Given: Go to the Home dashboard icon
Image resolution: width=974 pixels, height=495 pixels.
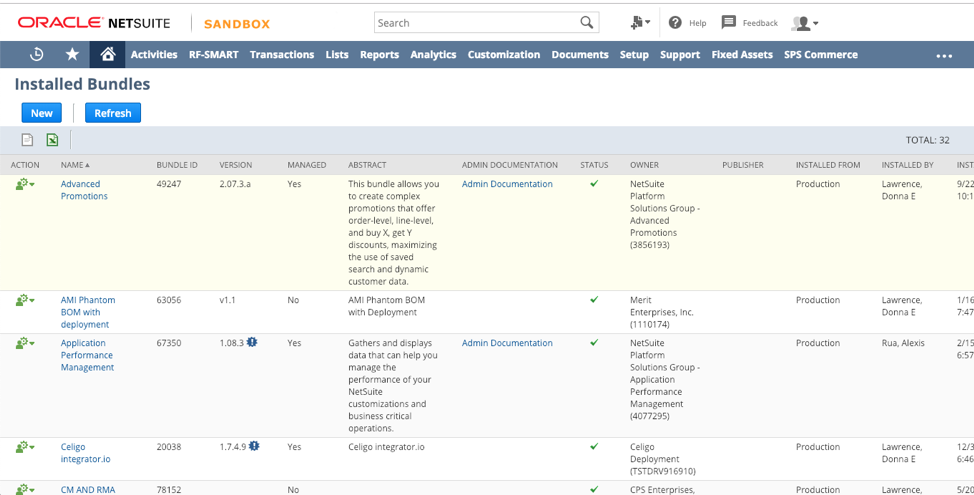Looking at the screenshot, I should click(x=107, y=55).
